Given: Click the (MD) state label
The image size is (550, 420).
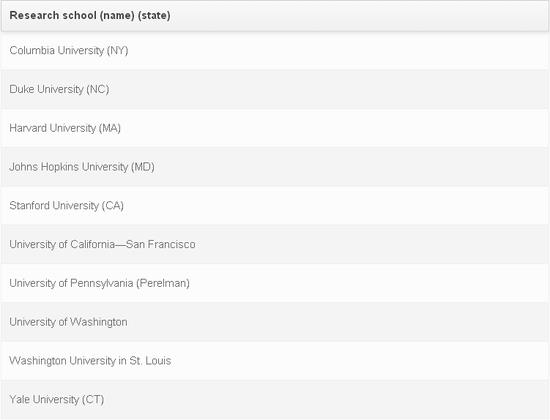Looking at the screenshot, I should pyautogui.click(x=142, y=167).
